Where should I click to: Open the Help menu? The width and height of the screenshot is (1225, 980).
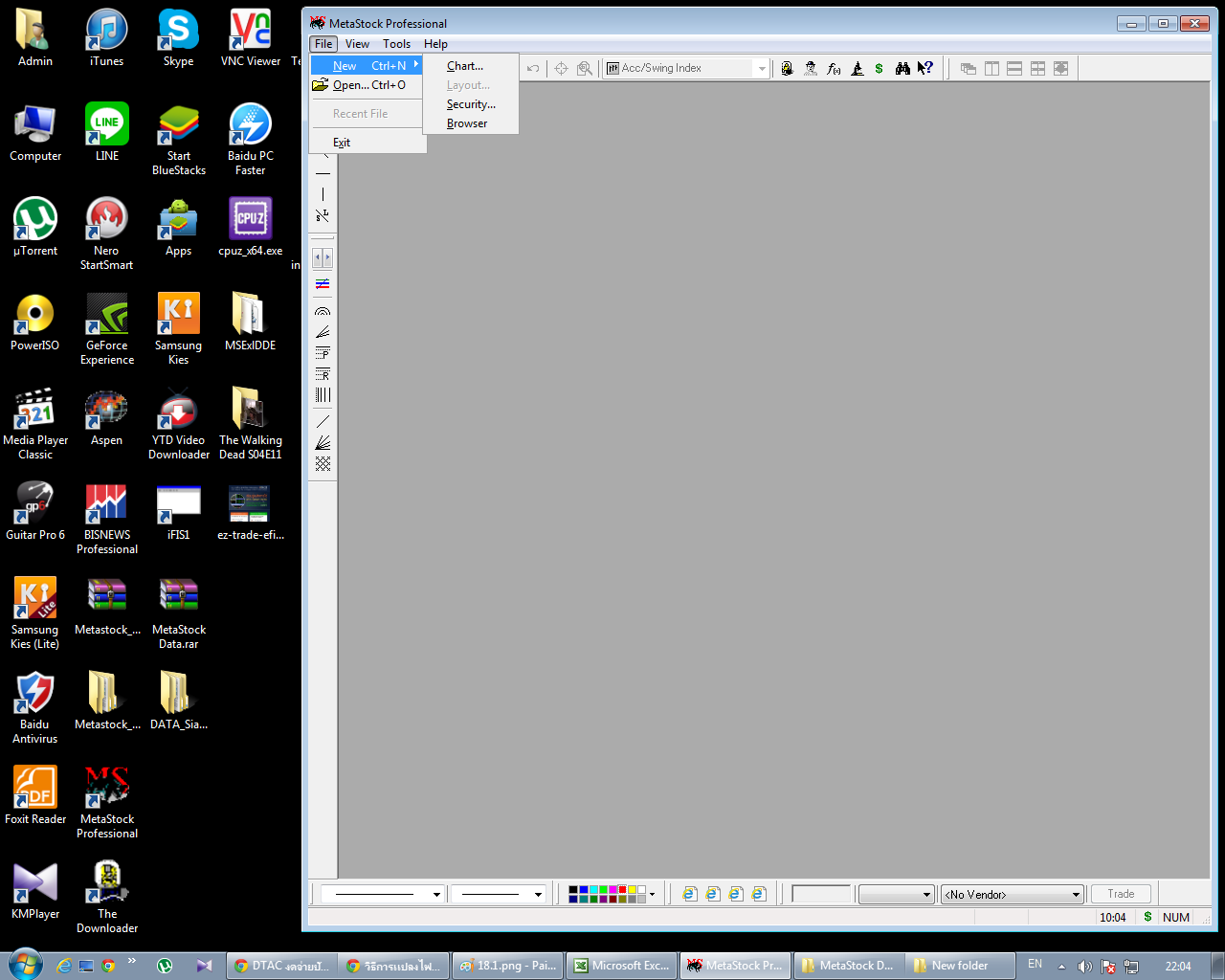tap(435, 44)
